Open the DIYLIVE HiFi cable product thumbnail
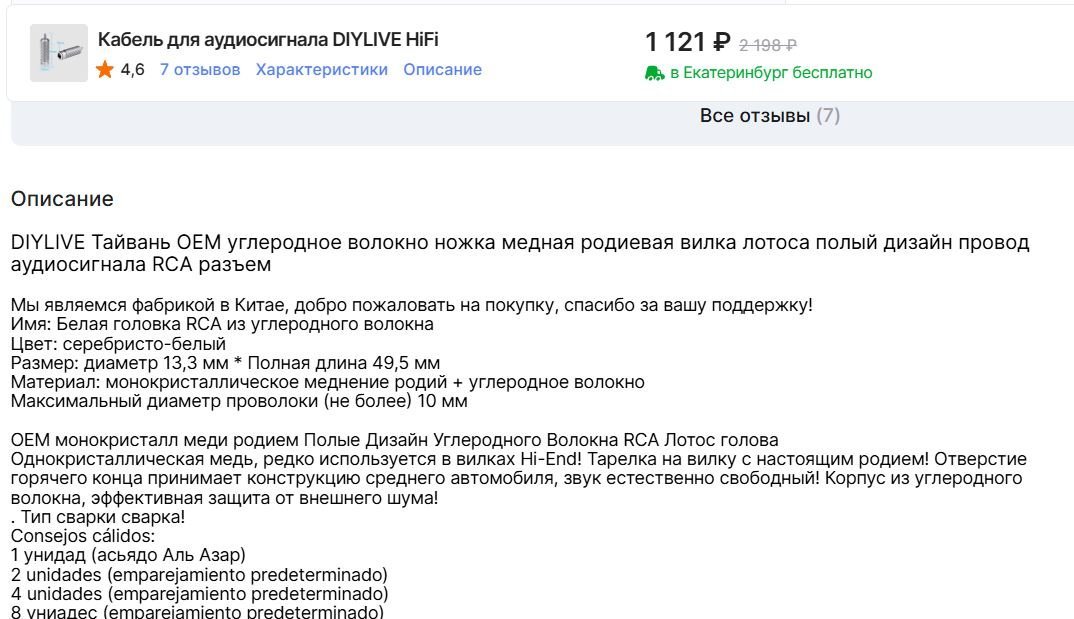Screen dimensions: 1074x619 [x=59, y=53]
